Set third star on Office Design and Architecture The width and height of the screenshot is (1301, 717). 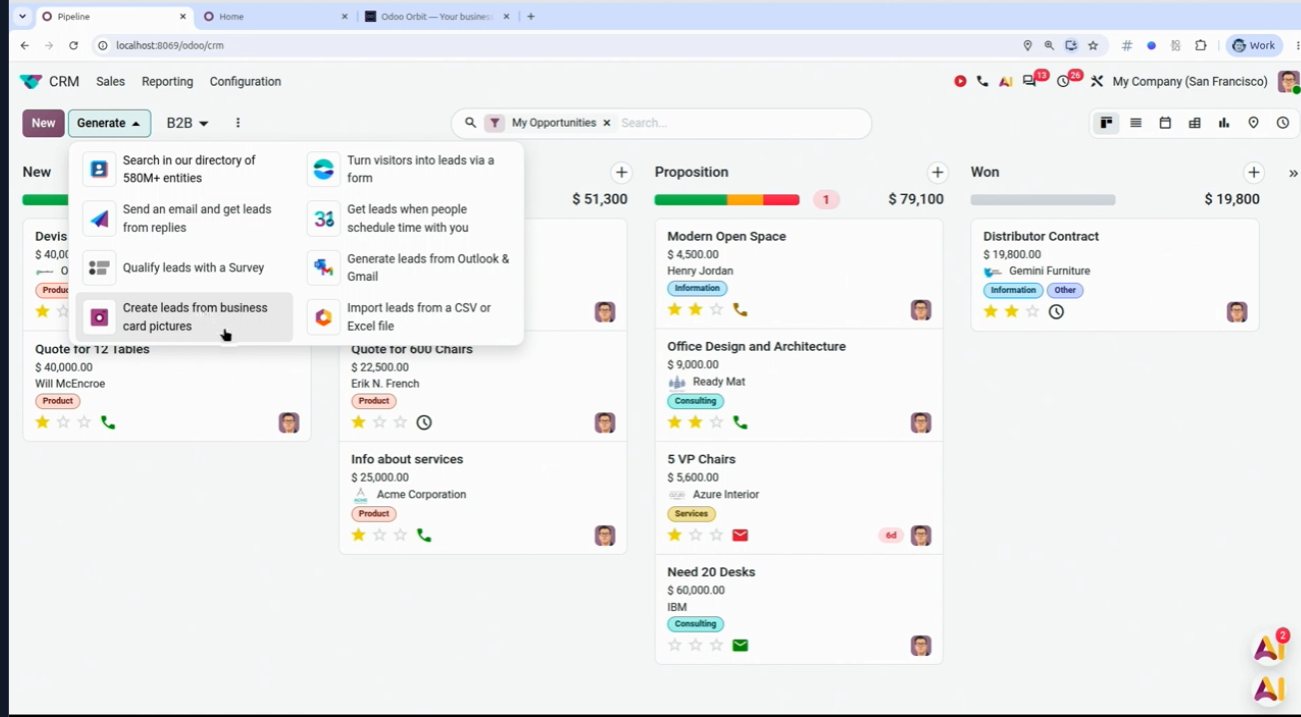pos(716,423)
